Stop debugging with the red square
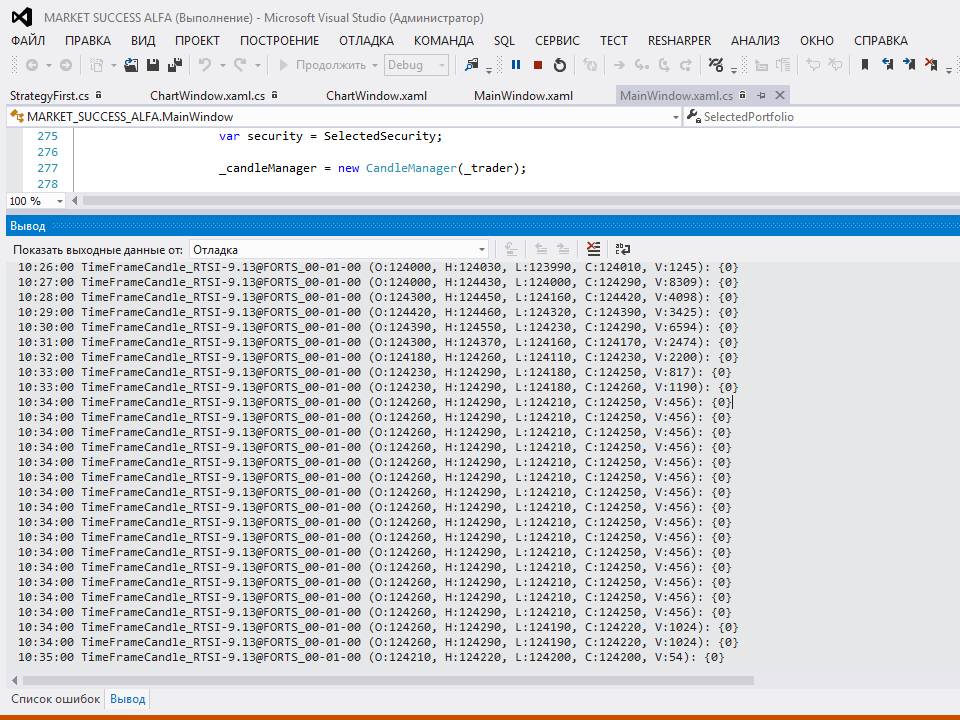Screen dimensions: 960x720 tap(538, 65)
